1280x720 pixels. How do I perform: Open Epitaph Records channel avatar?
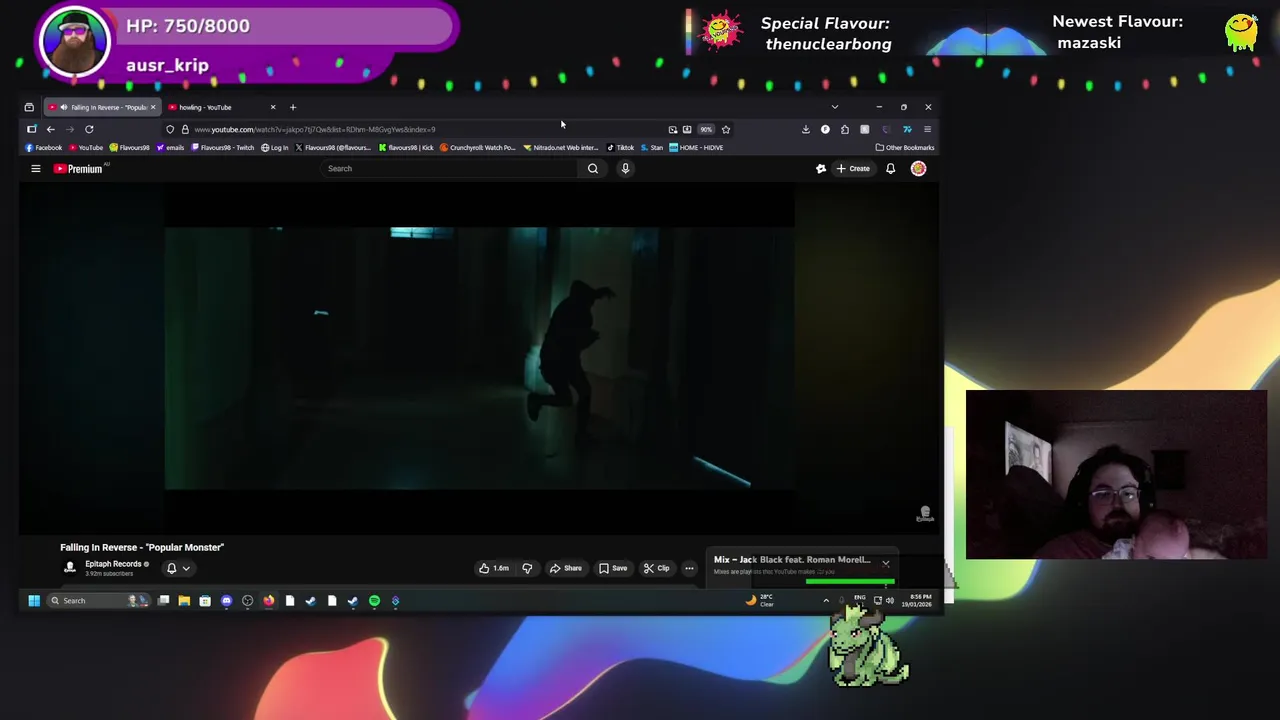tap(70, 568)
